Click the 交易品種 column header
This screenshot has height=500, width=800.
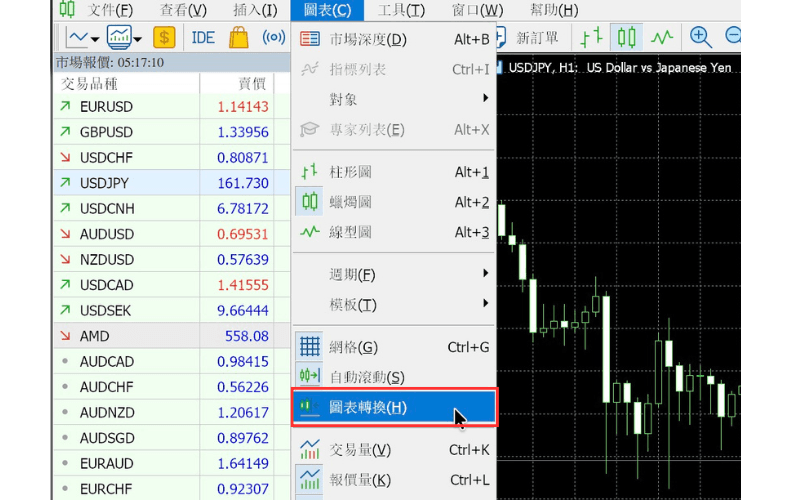coord(127,84)
